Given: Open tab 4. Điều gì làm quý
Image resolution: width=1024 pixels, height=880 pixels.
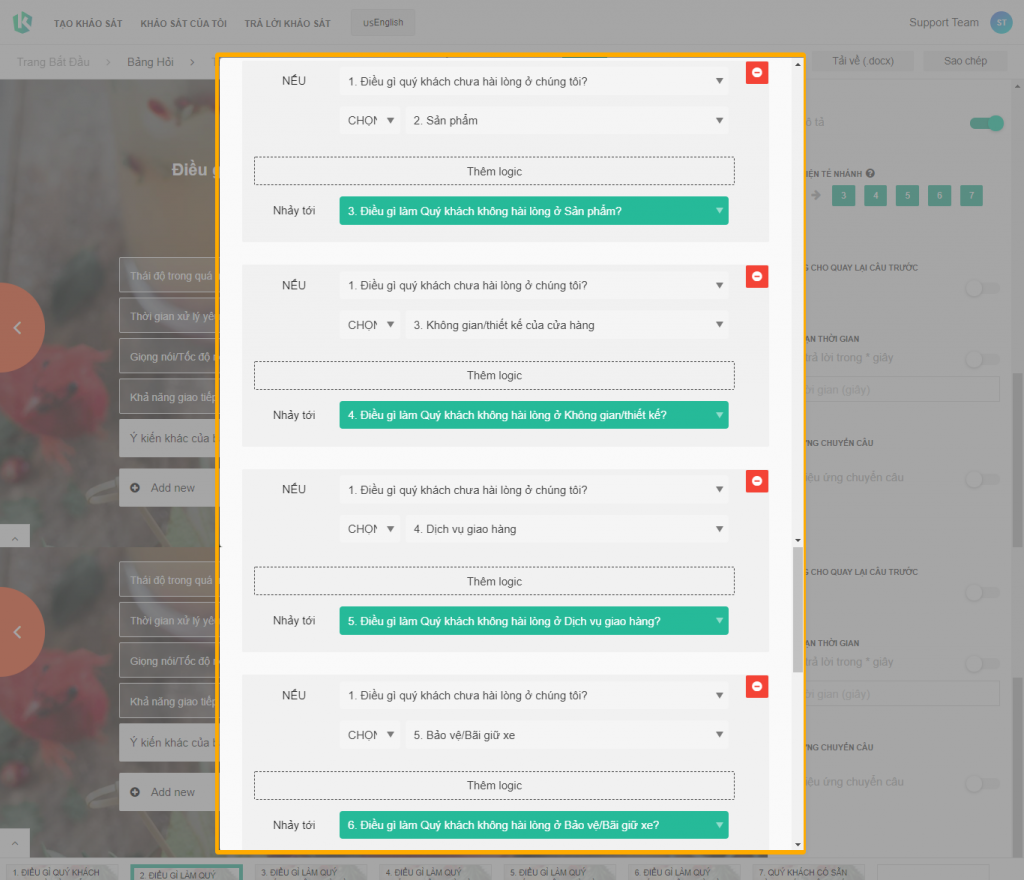Looking at the screenshot, I should point(434,872).
